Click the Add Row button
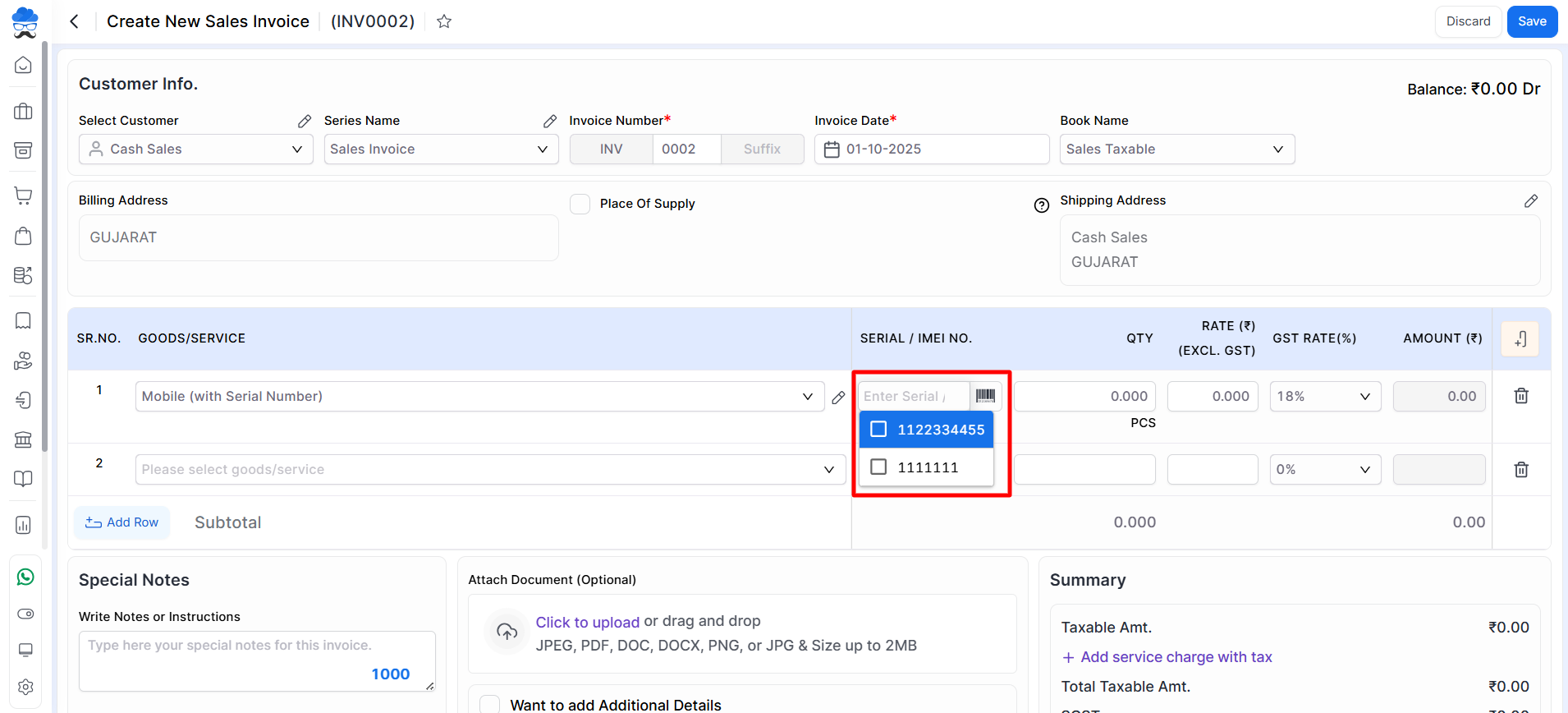This screenshot has height=713, width=1568. (x=122, y=522)
